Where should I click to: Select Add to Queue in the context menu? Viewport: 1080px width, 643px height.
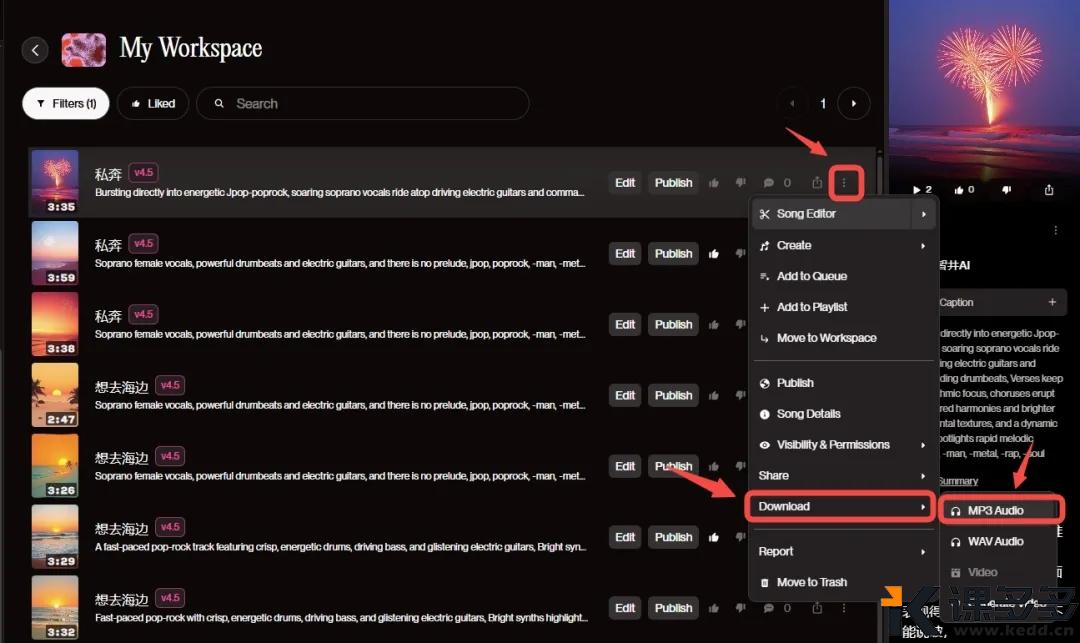(x=811, y=276)
